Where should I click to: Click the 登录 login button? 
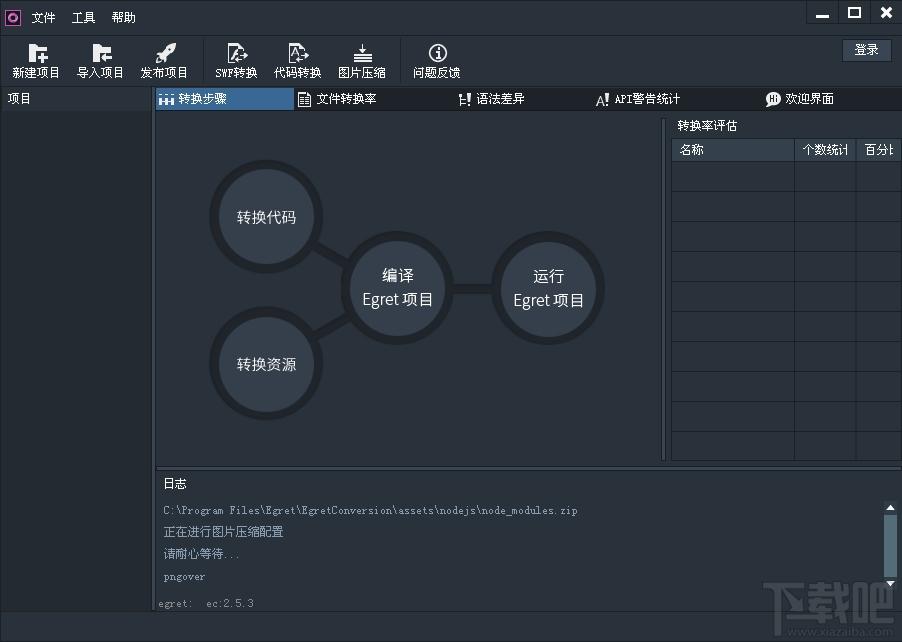pos(866,50)
